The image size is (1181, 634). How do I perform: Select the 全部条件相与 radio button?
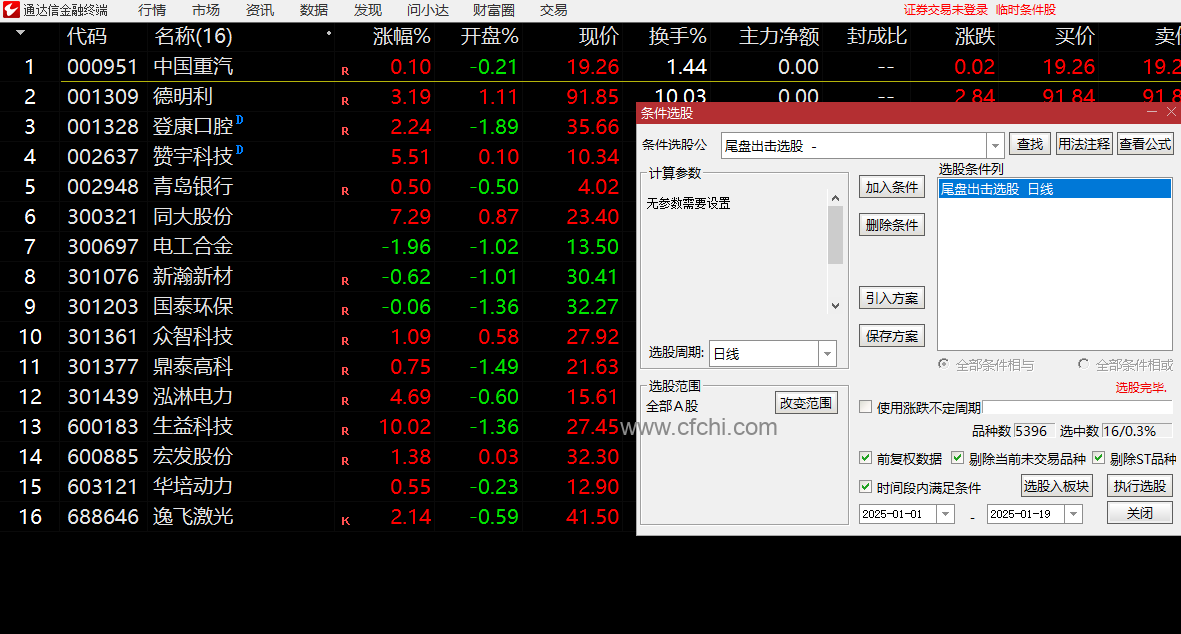click(943, 364)
